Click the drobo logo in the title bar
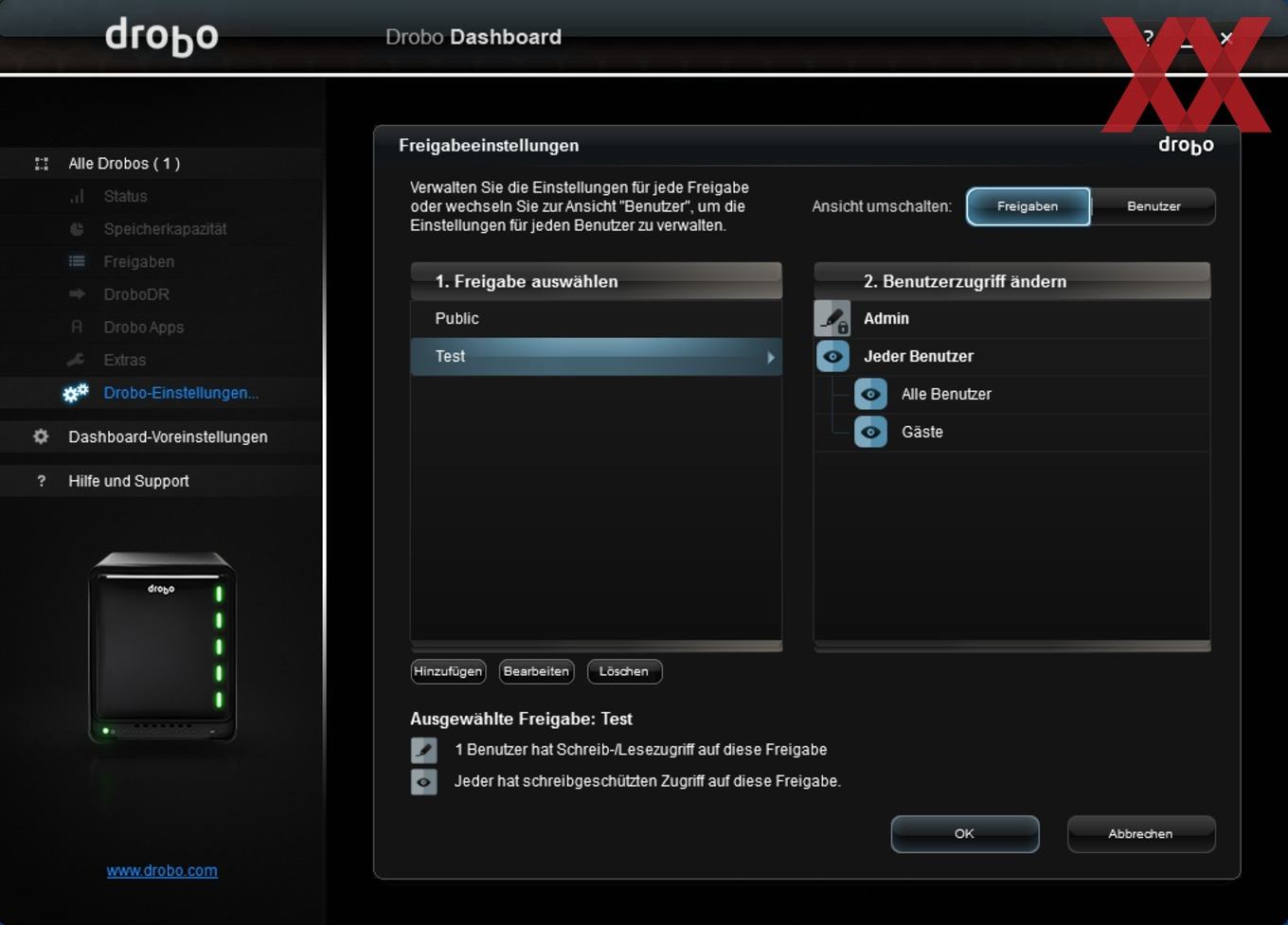 click(161, 37)
